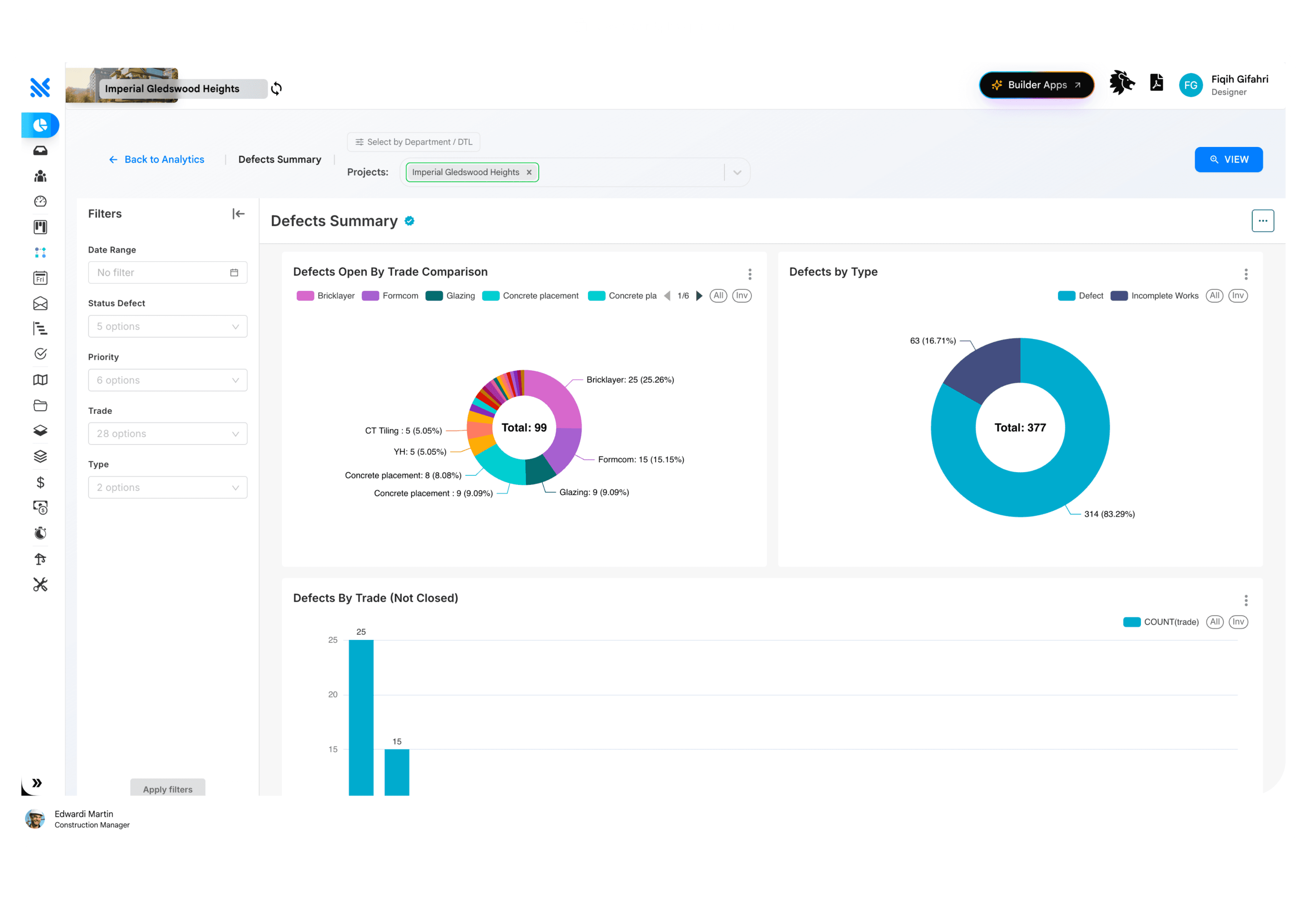Screen dimensions: 1307x924
Task: Open the map sidebar icon
Action: 41,380
